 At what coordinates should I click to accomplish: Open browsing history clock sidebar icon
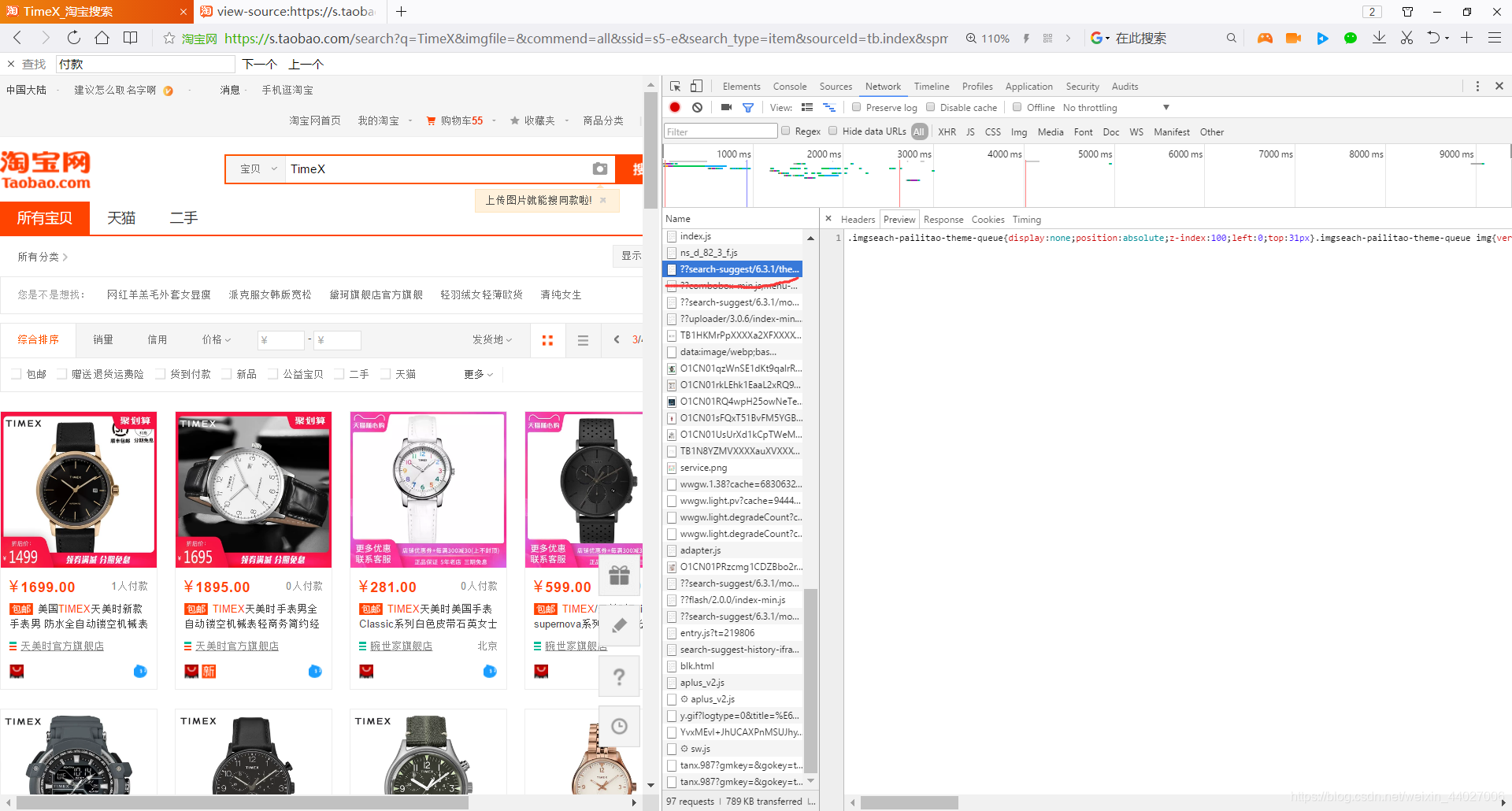coord(620,727)
